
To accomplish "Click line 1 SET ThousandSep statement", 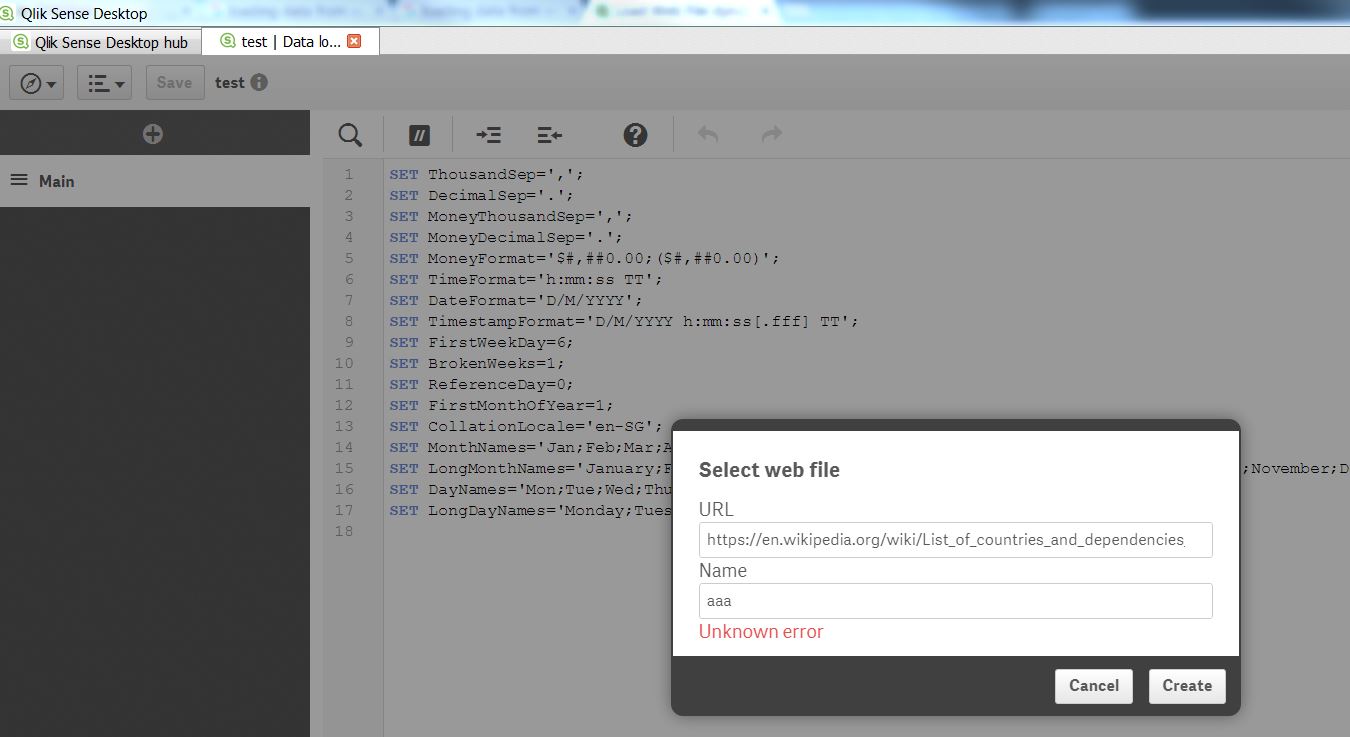I will [486, 174].
